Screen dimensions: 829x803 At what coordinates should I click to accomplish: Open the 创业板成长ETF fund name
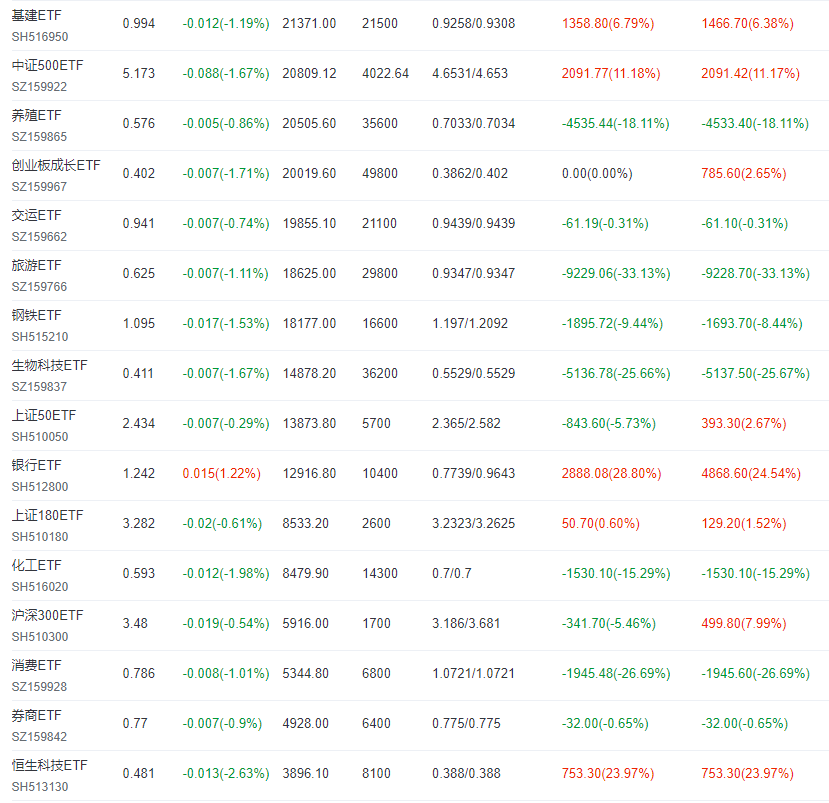56,165
